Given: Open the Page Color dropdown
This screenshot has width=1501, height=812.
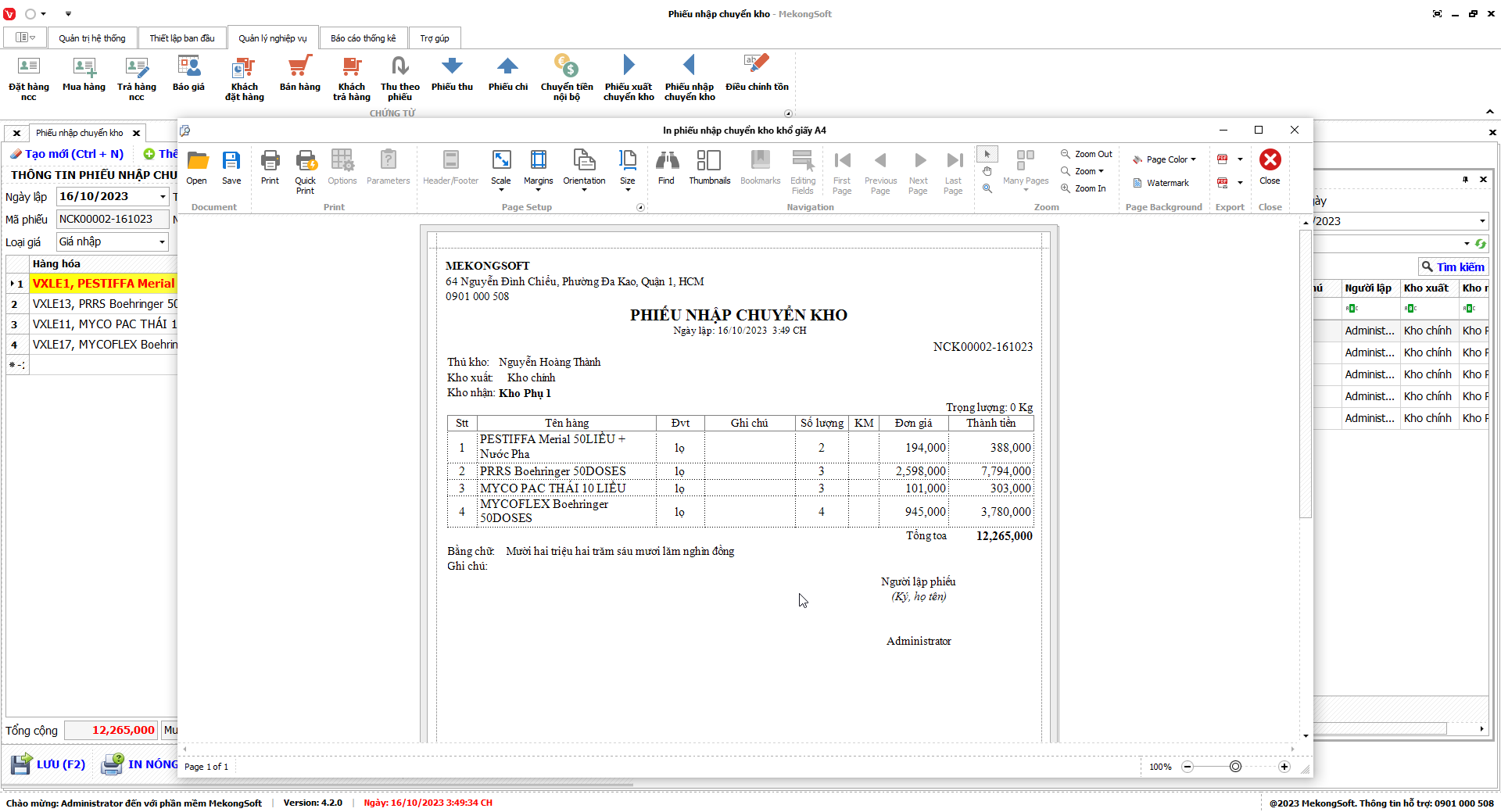Looking at the screenshot, I should tap(1164, 159).
